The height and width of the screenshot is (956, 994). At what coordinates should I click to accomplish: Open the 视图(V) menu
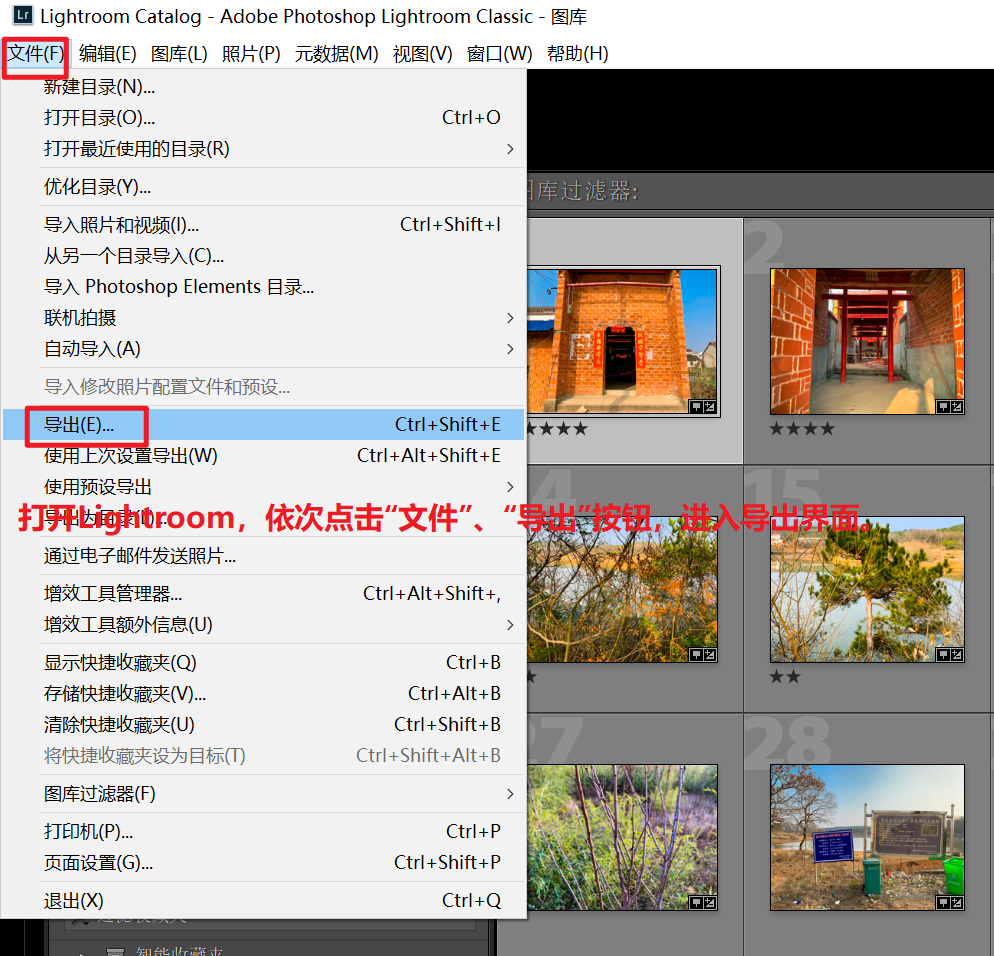[x=423, y=54]
